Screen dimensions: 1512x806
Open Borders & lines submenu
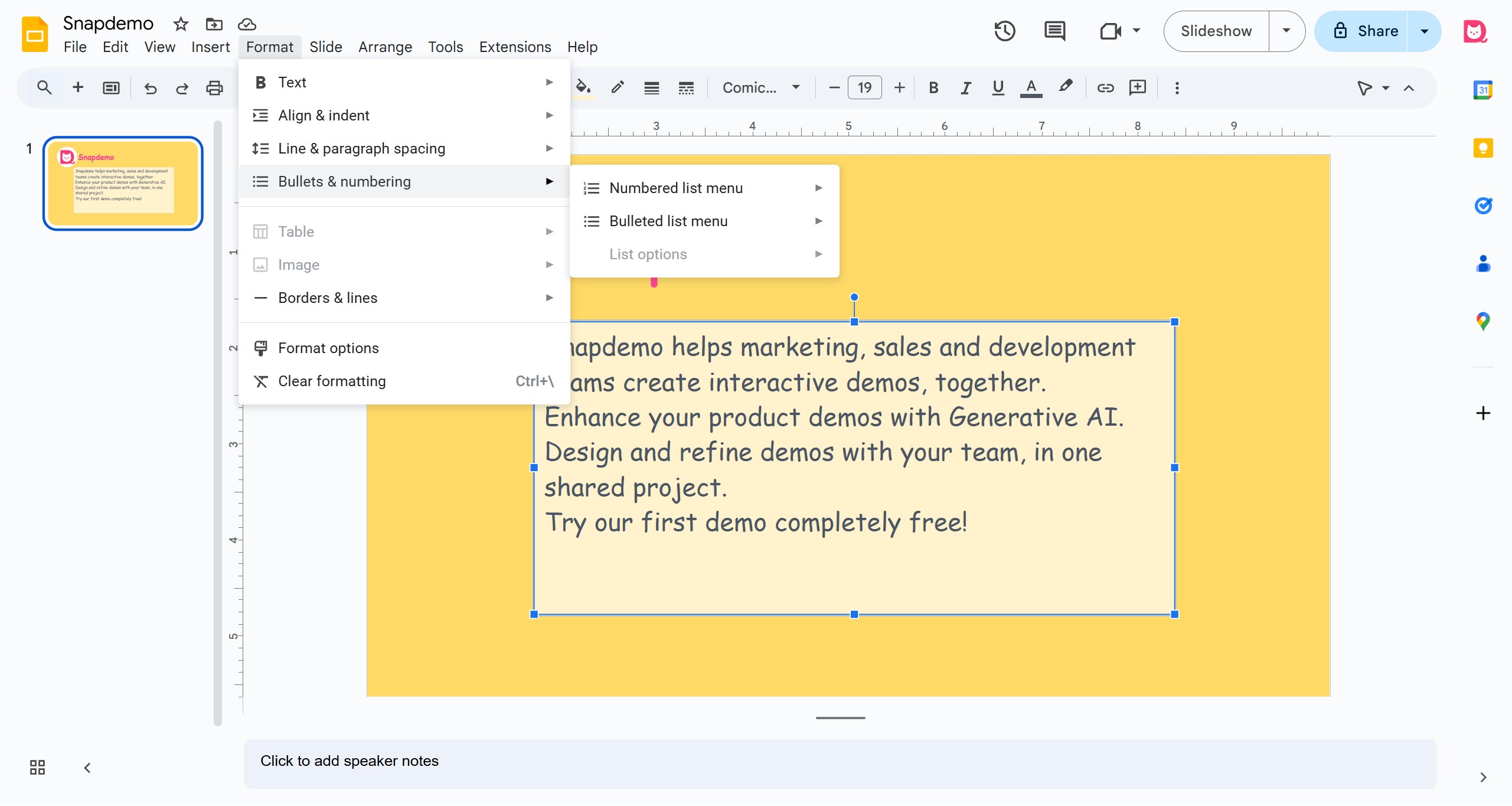point(404,298)
